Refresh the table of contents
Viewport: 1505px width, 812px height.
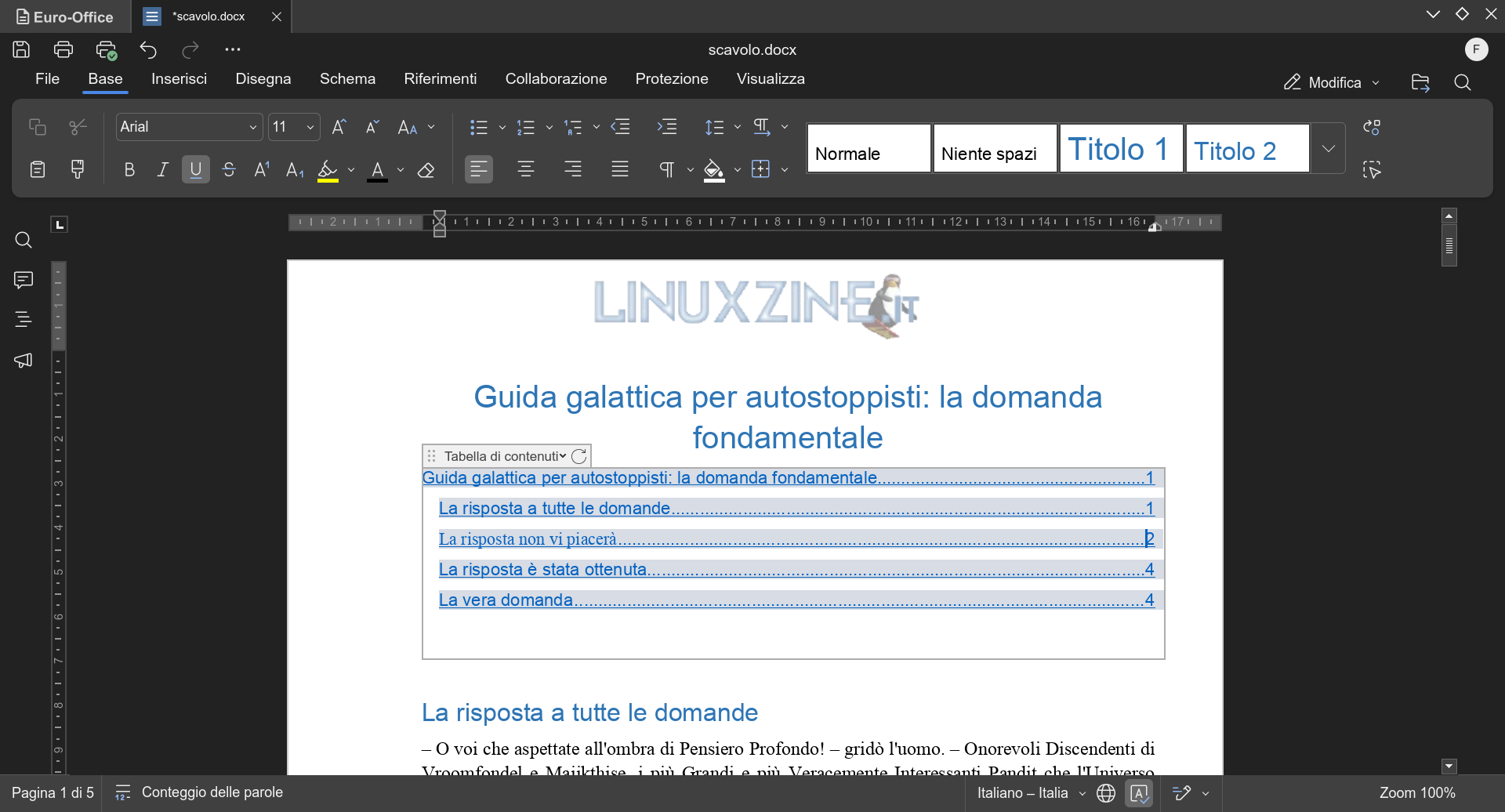579,456
